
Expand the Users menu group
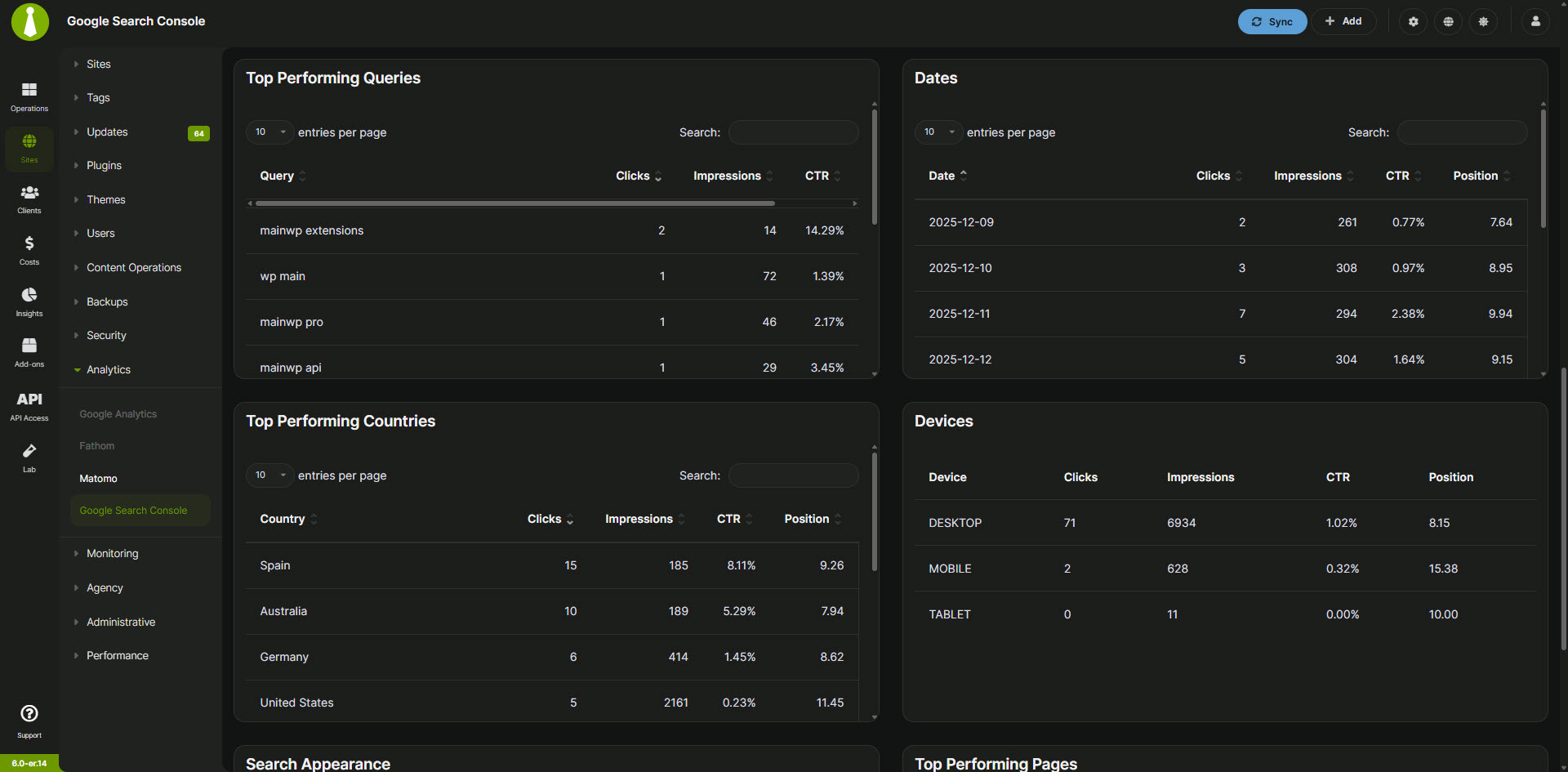100,233
